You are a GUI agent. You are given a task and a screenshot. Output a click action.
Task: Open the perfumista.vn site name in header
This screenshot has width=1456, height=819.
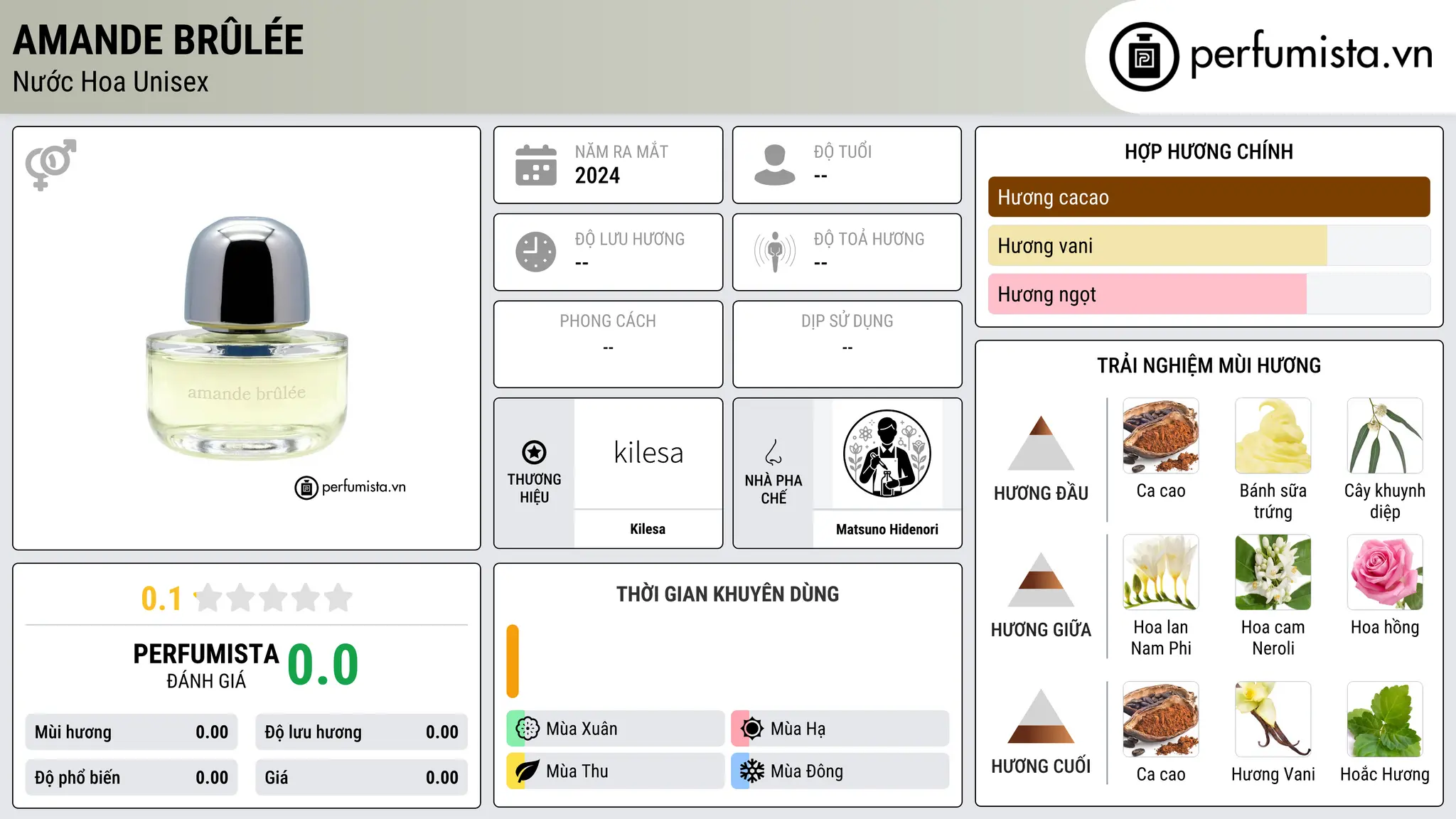point(1311,54)
